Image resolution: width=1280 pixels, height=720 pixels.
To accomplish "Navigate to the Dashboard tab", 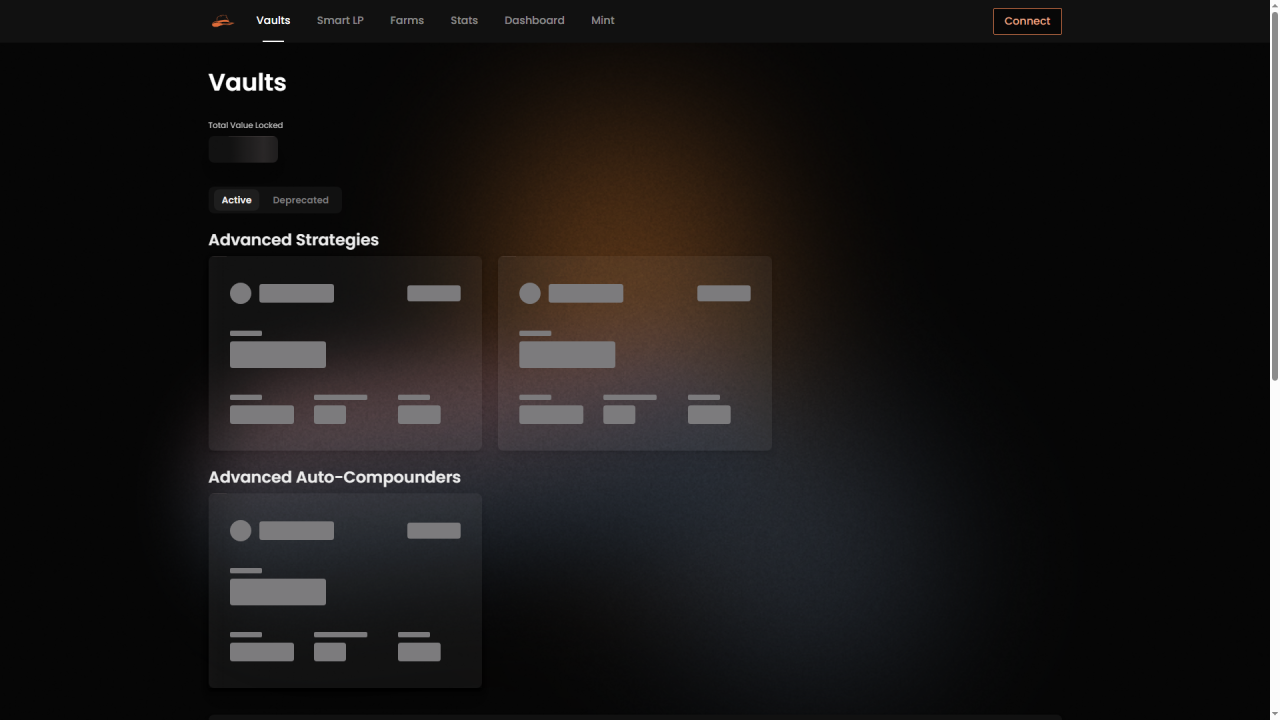I will tap(534, 21).
